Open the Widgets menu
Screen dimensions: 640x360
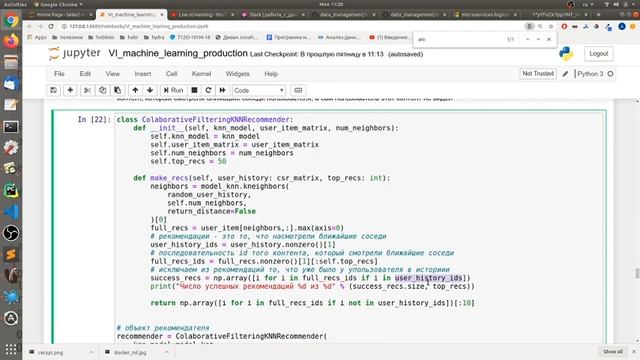tap(238, 74)
